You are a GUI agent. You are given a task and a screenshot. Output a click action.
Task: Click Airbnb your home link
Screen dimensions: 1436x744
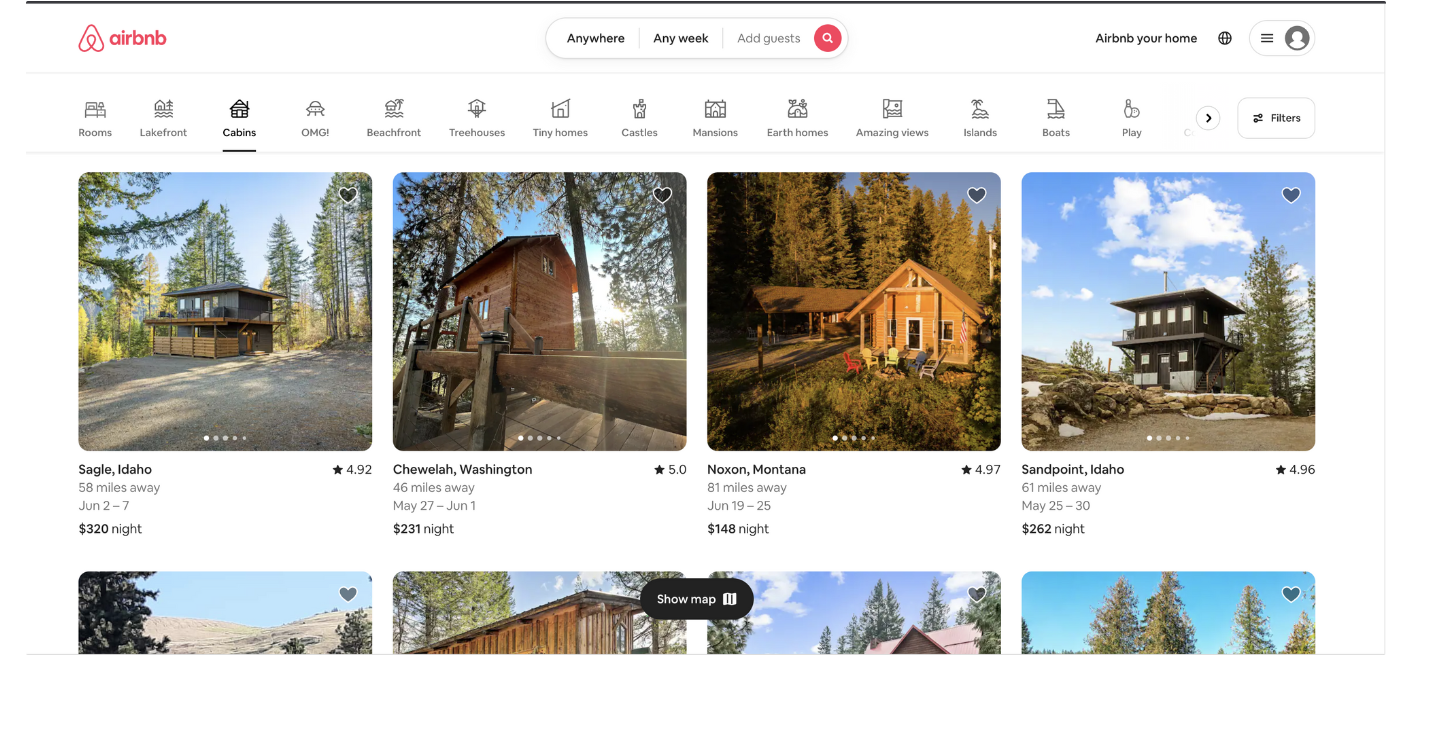(1146, 38)
